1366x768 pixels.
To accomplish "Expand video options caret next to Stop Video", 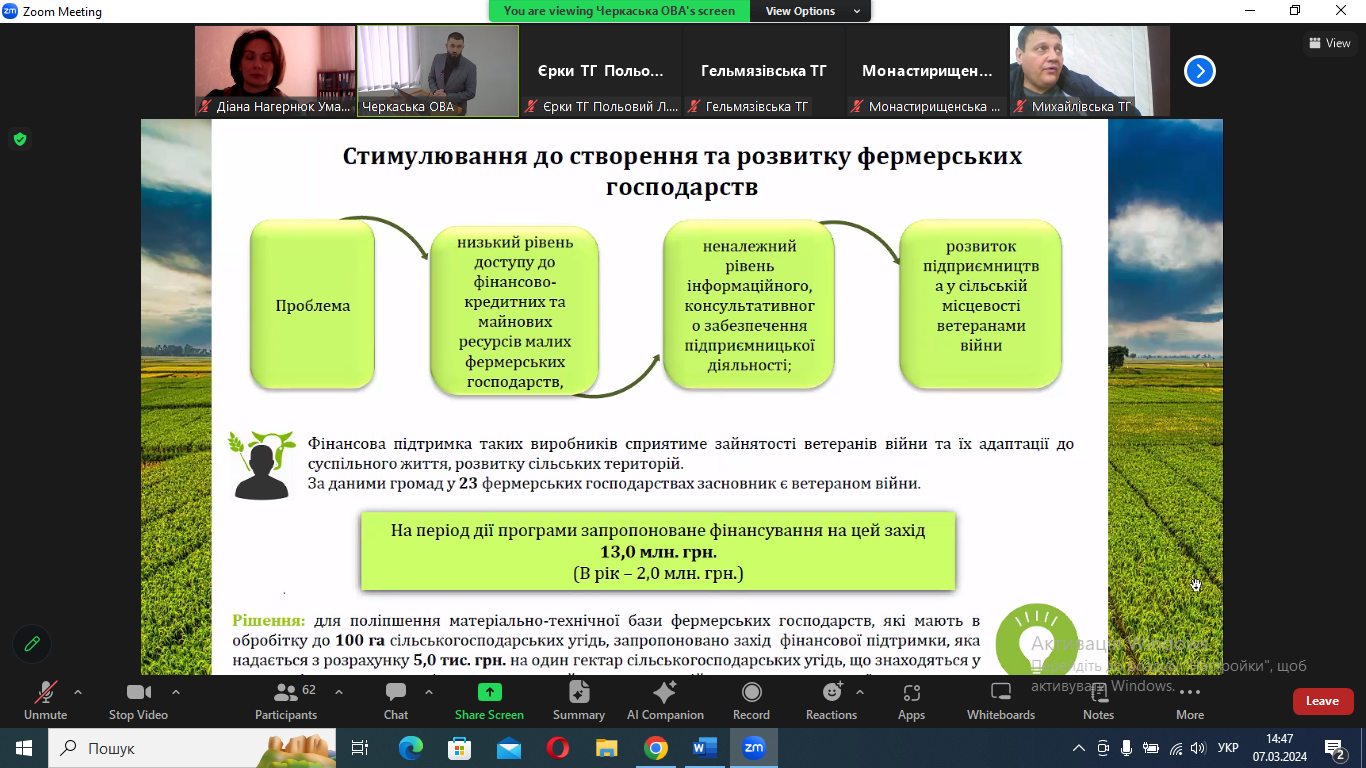I will [x=176, y=692].
